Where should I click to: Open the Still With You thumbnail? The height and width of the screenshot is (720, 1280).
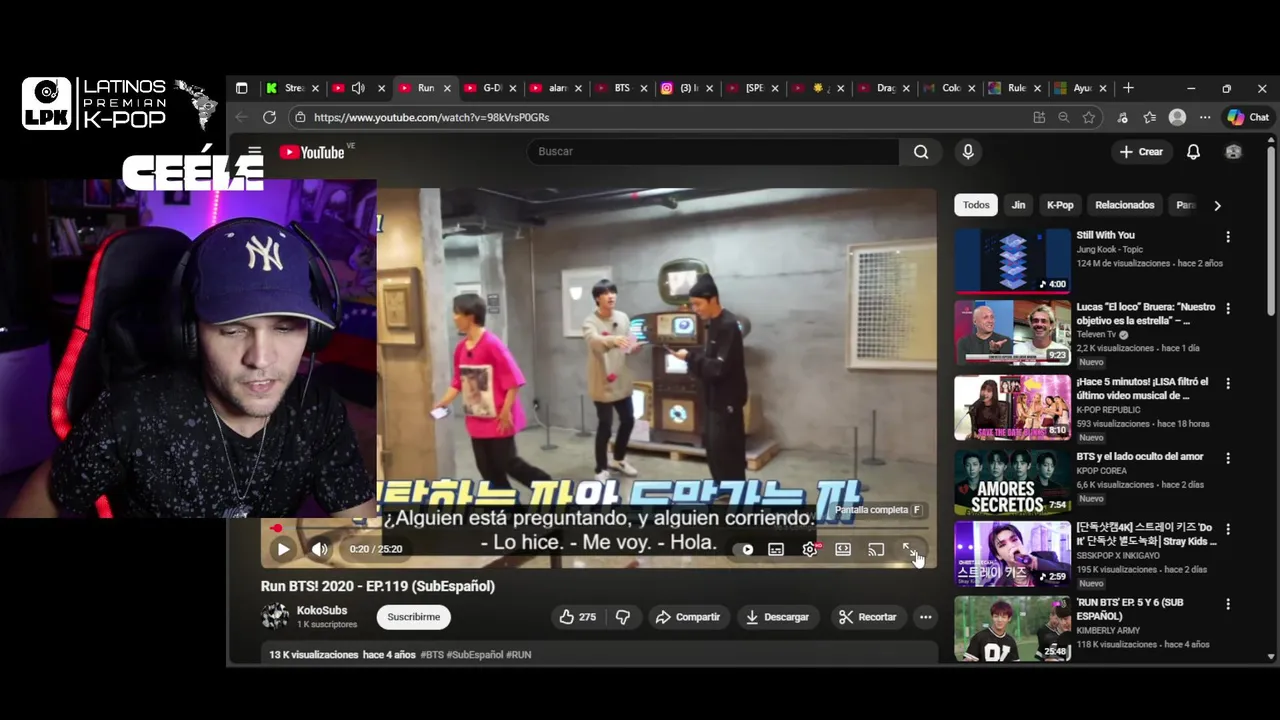pos(1012,261)
